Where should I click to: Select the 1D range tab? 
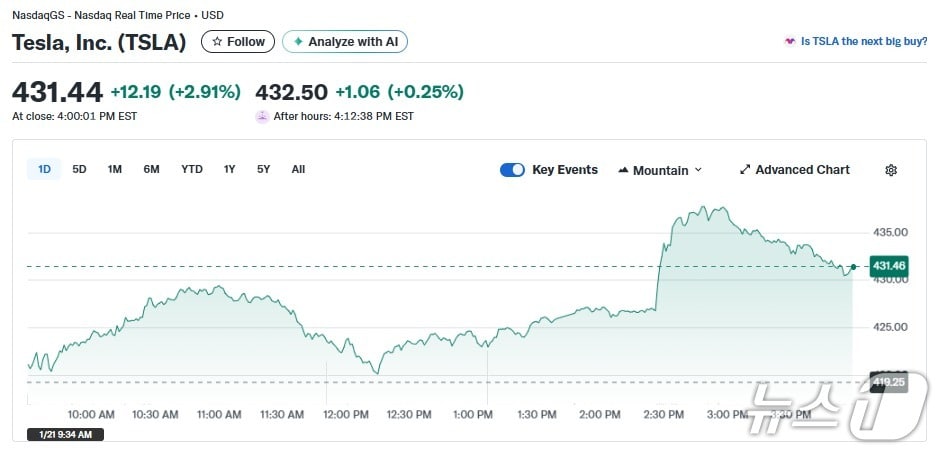pos(44,169)
